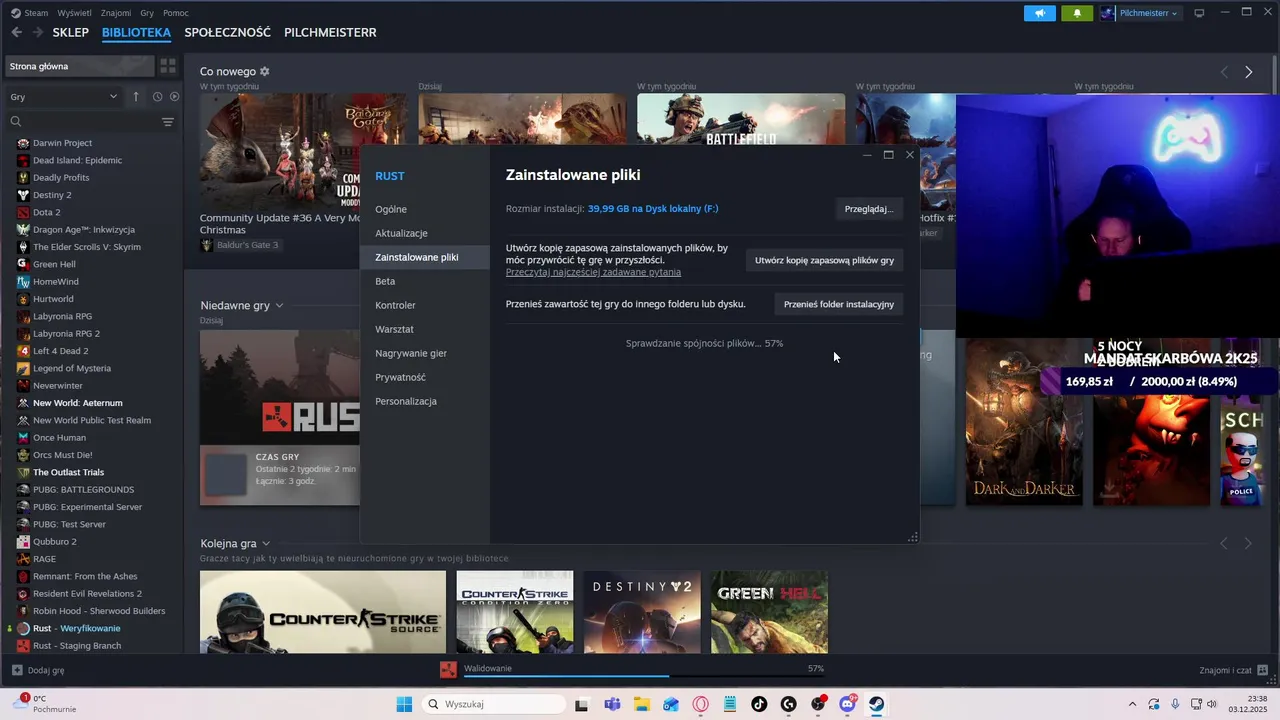Go to SKLEP tab
This screenshot has width=1280, height=720.
point(71,32)
